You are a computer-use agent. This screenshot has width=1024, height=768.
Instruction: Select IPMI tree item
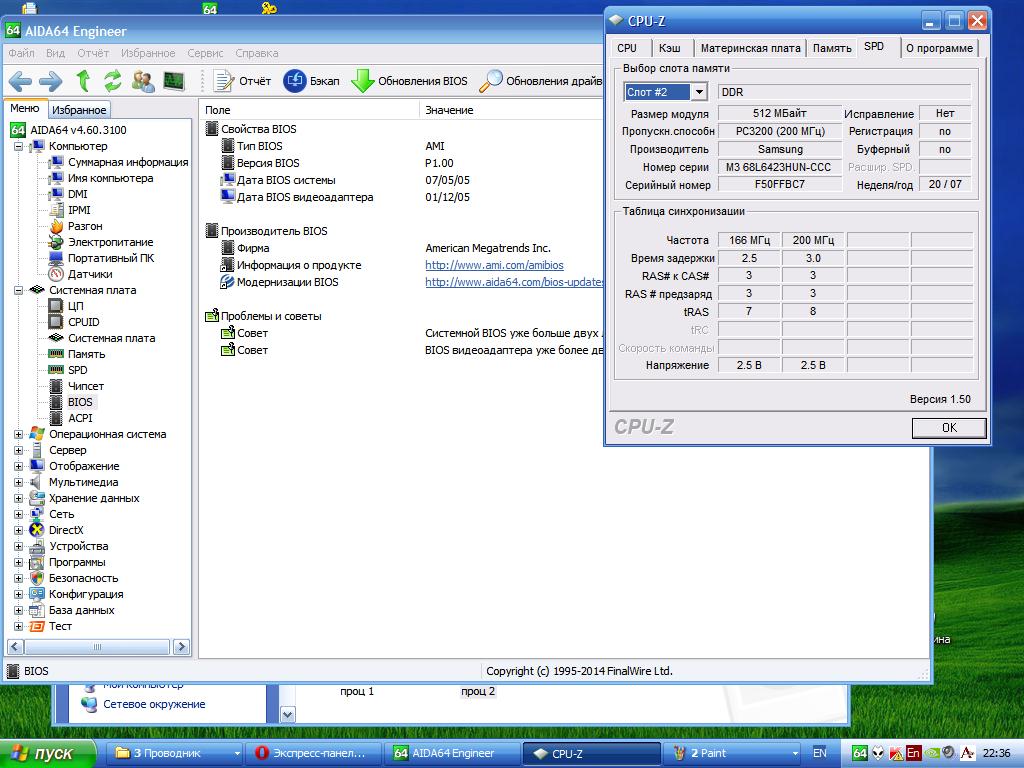tap(79, 210)
